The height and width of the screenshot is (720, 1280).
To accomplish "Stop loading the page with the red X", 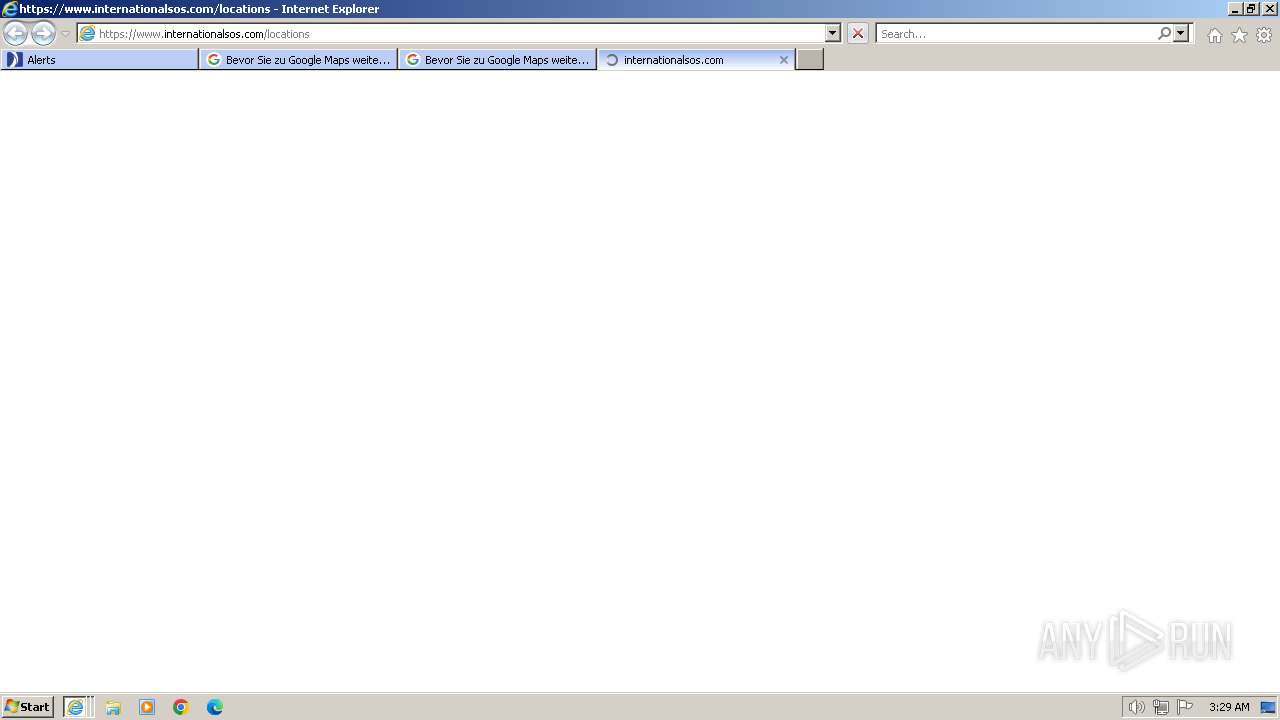I will tap(858, 33).
